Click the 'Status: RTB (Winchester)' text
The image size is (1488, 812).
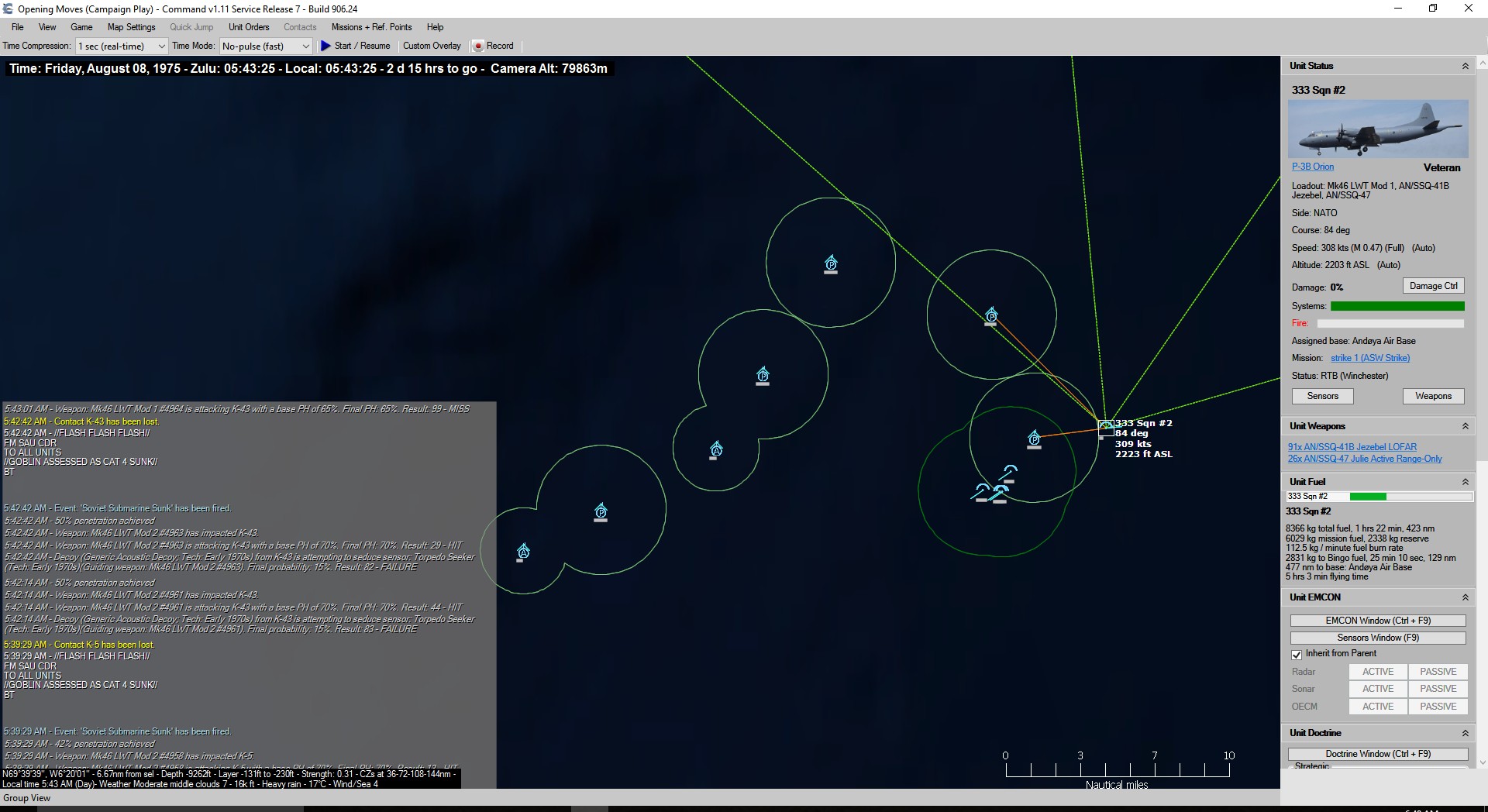tap(1340, 376)
